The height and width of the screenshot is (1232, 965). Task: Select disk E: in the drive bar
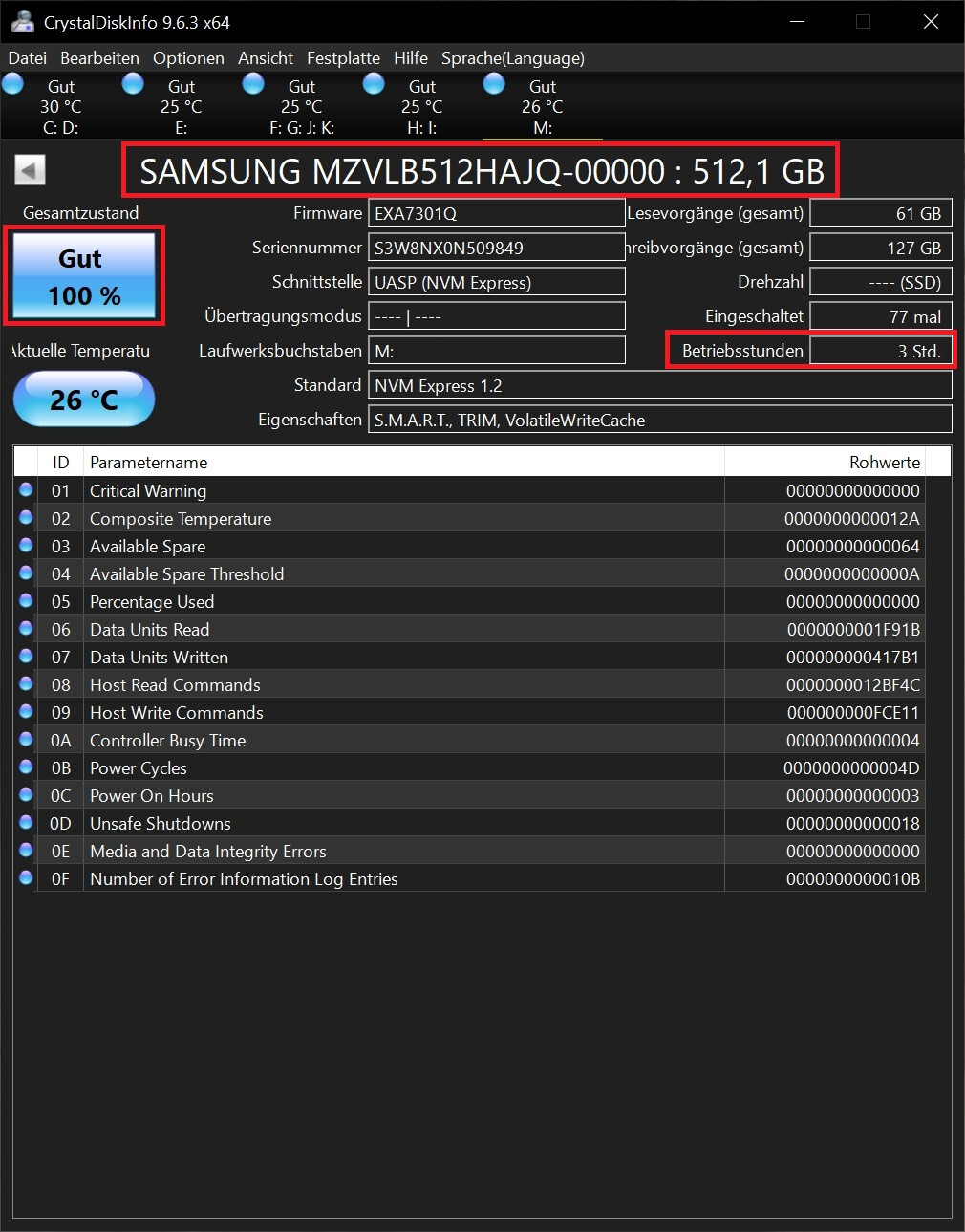coord(182,106)
